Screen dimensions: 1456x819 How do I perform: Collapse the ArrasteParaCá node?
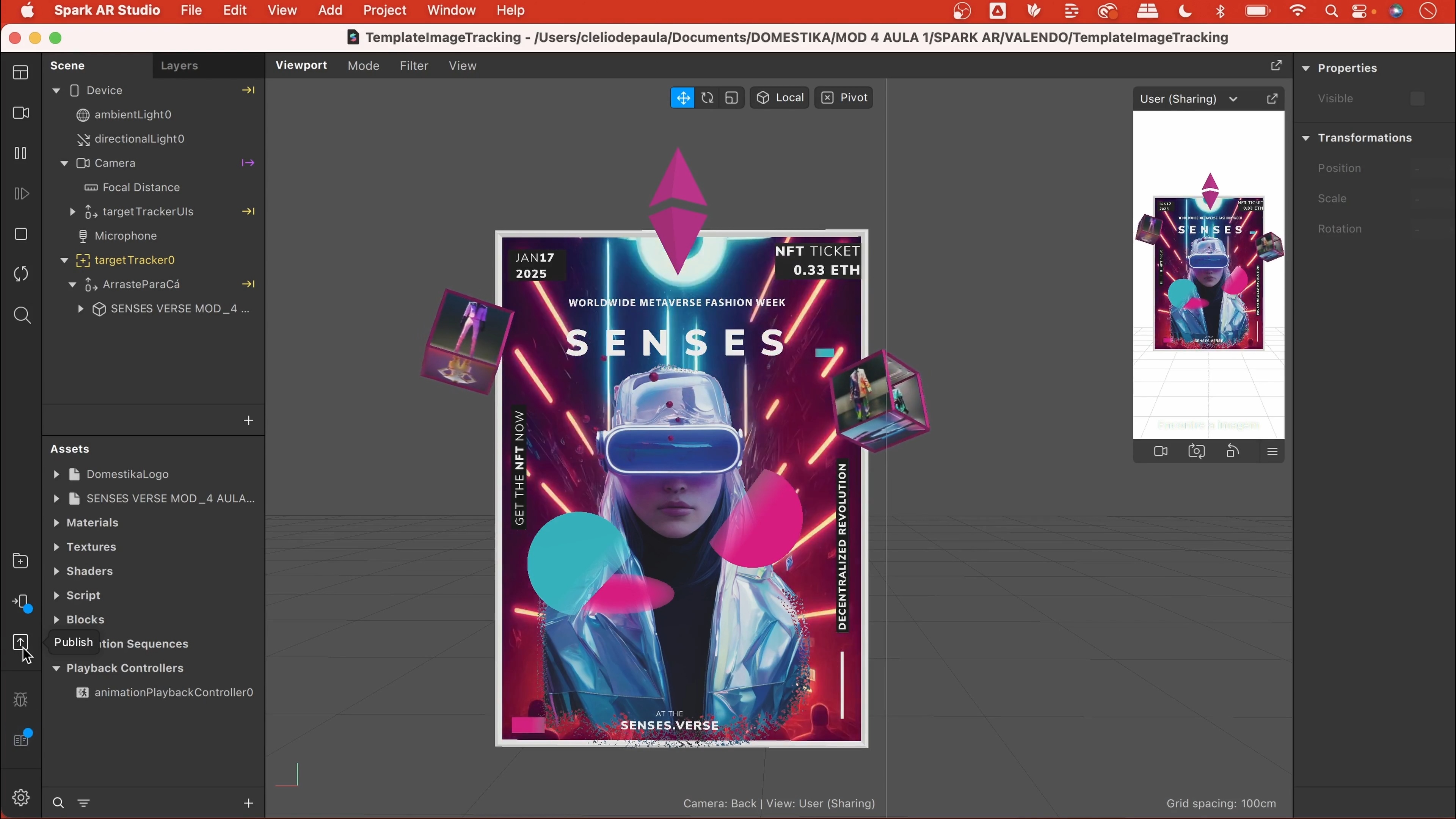click(72, 284)
